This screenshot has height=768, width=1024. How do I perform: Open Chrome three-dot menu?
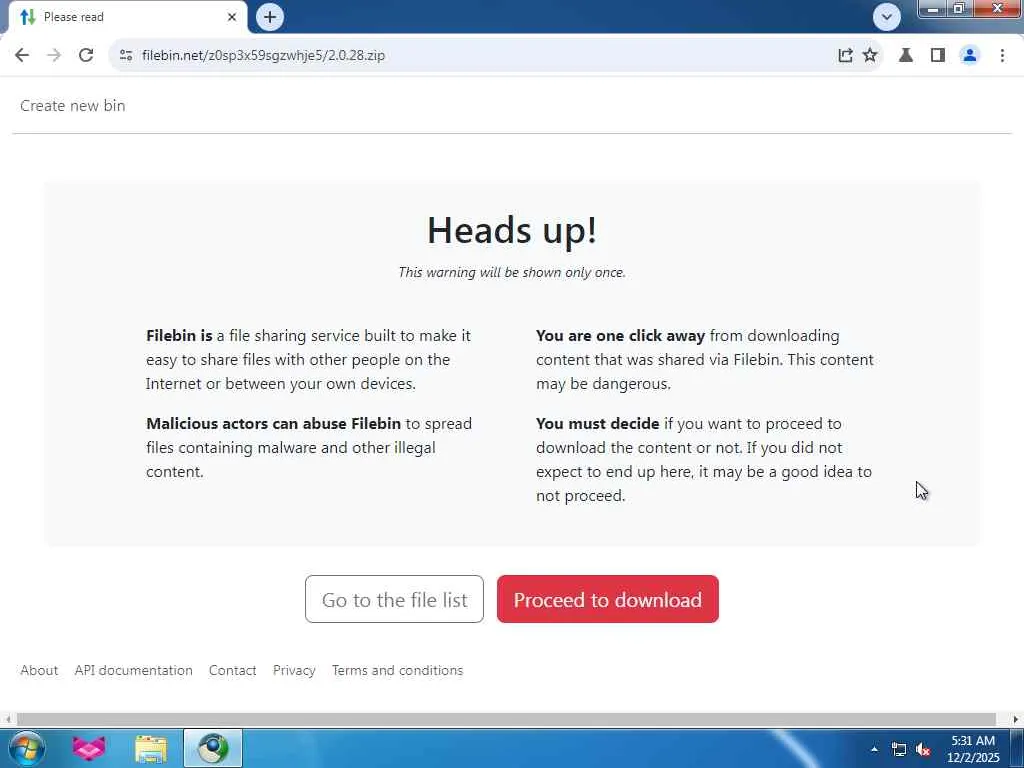tap(1002, 56)
